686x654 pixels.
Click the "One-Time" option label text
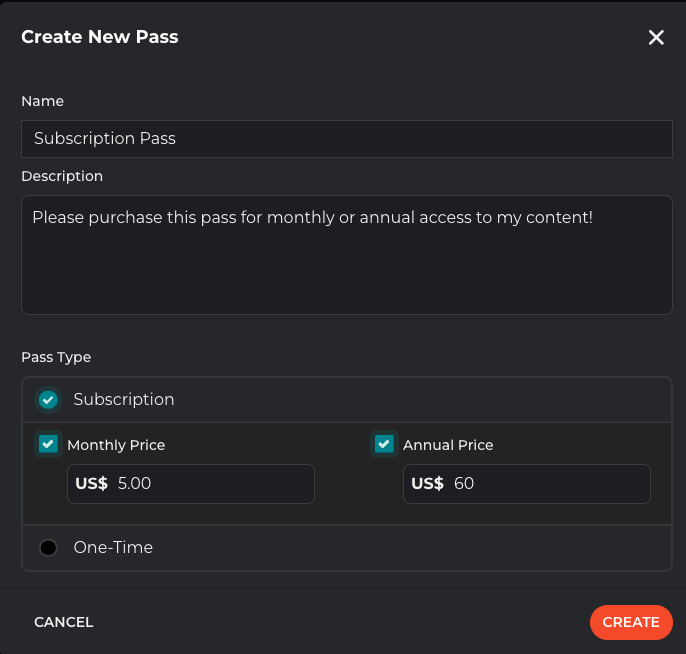click(x=113, y=548)
